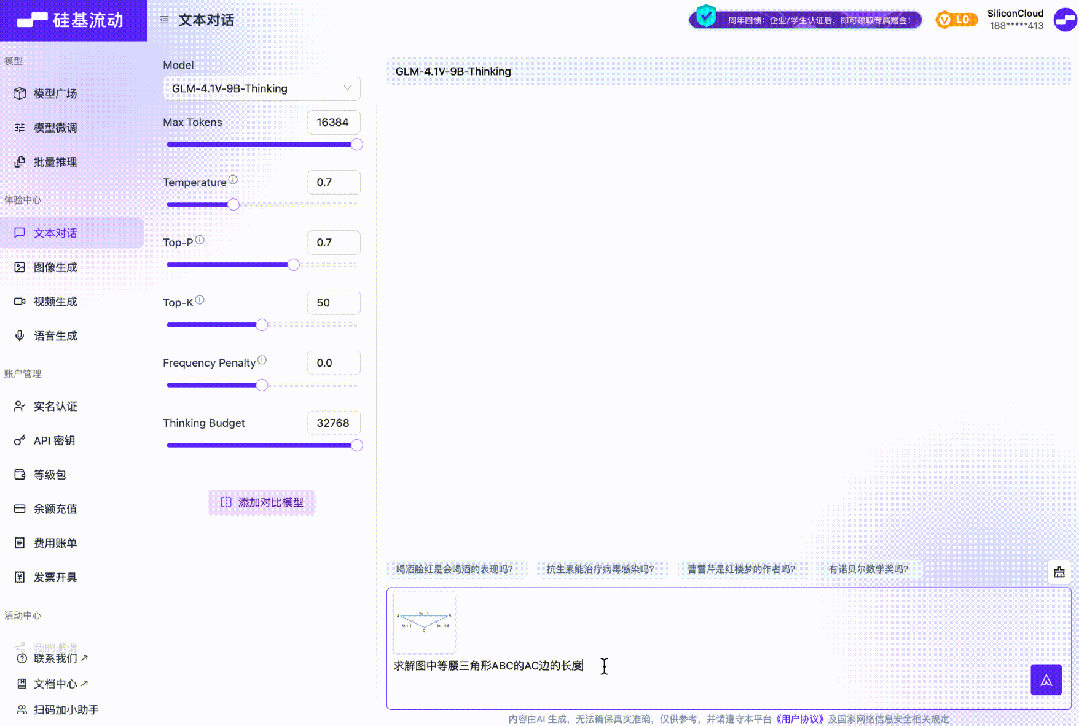Click the Temperature info icon
Image resolution: width=1079 pixels, height=726 pixels.
point(233,180)
